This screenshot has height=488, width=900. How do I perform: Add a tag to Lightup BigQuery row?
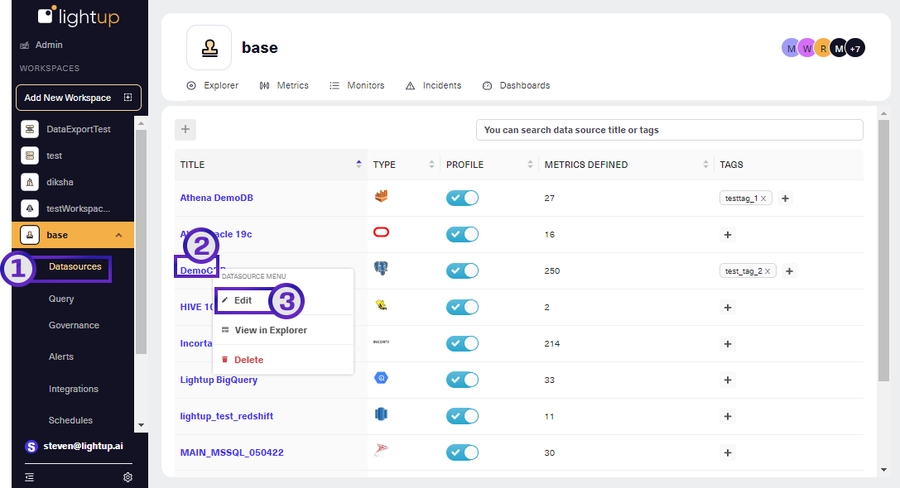coord(727,379)
